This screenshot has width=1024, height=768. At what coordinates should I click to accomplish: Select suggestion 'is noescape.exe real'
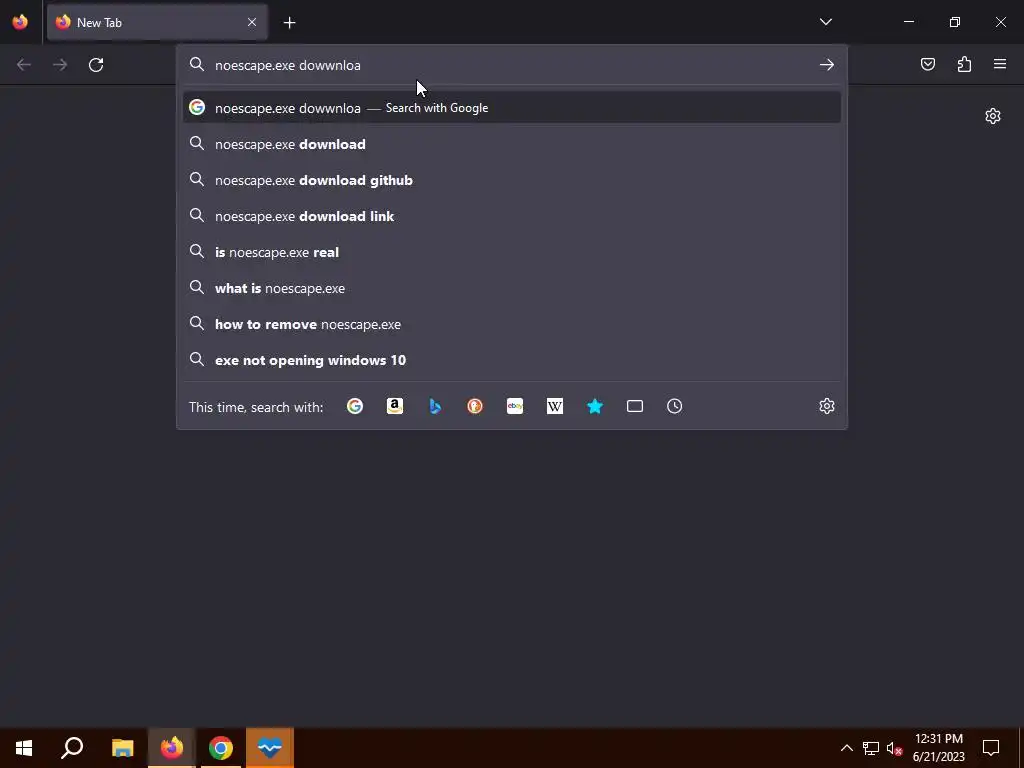(512, 252)
